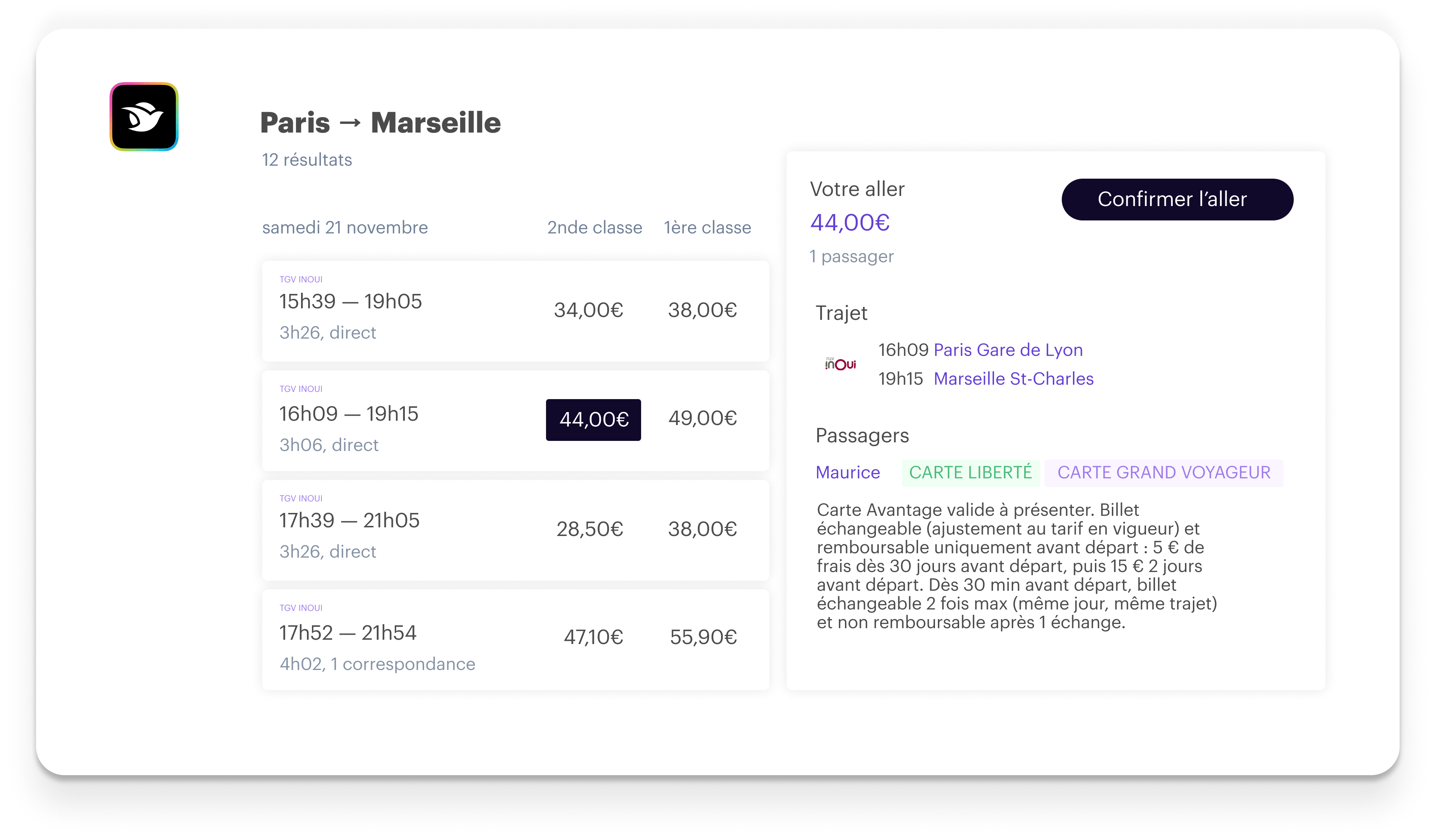Click the selected 44,00€ fare
This screenshot has height=840, width=1436.
point(593,419)
